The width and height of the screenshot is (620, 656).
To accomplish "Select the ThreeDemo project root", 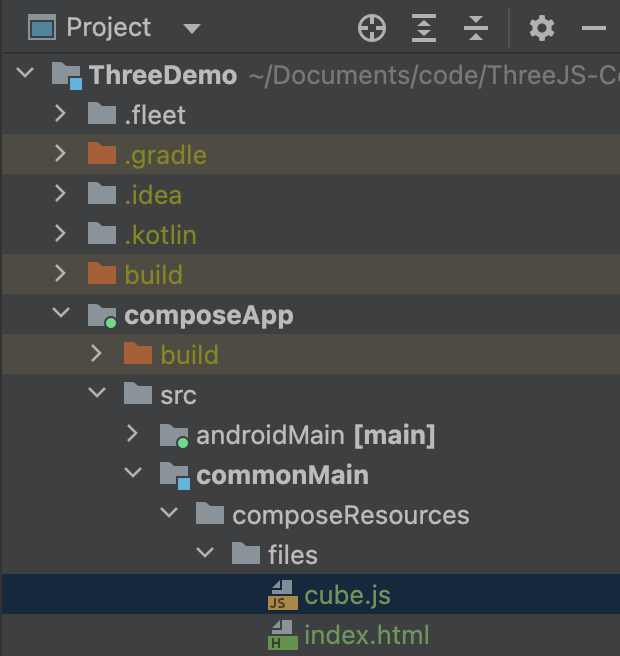I will click(x=163, y=75).
